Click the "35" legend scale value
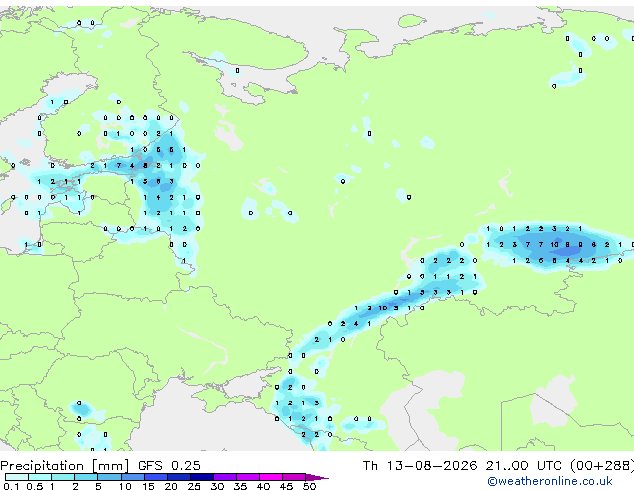This screenshot has height=490, width=634. pos(240,486)
